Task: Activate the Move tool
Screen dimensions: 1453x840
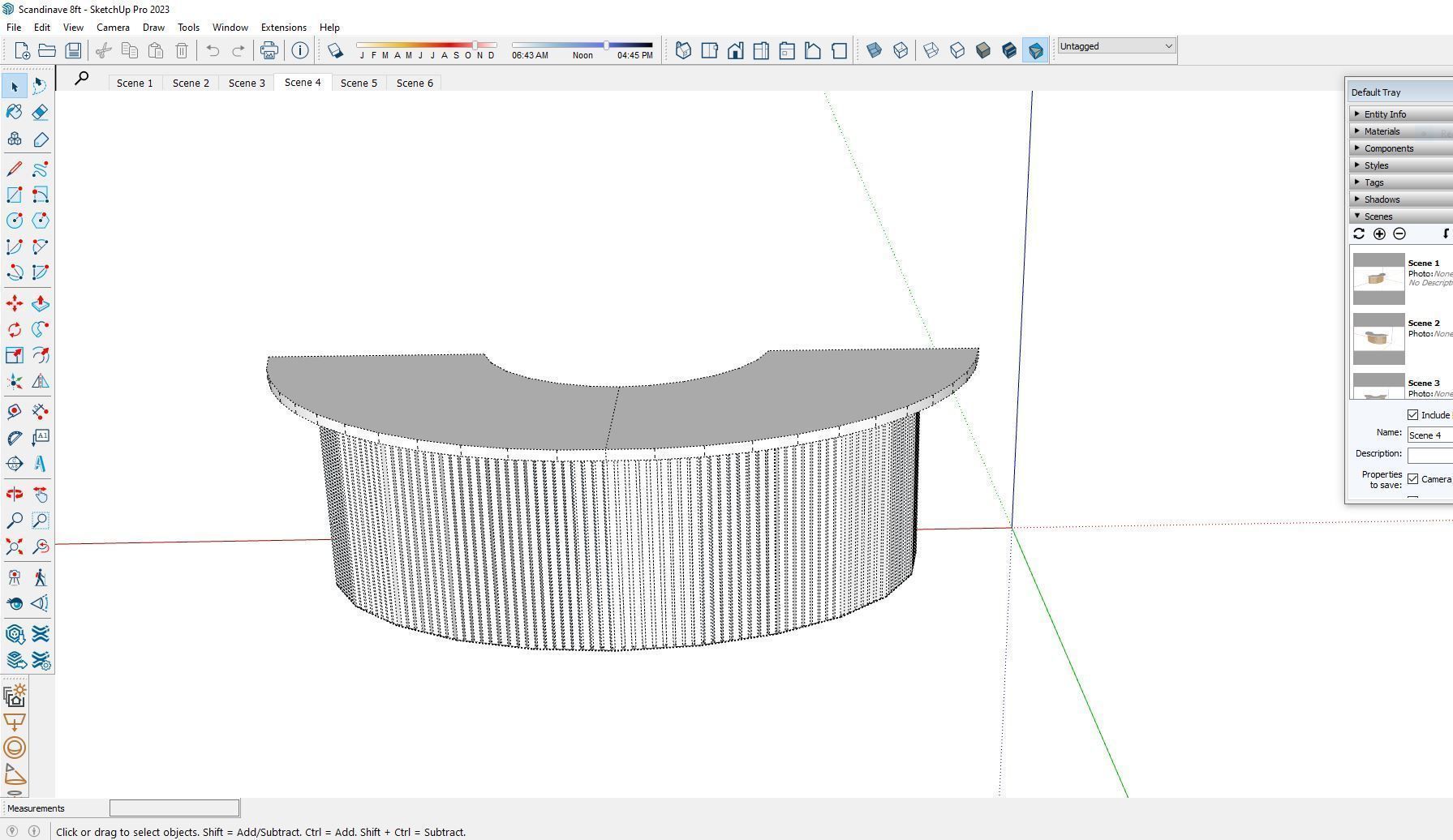Action: 15,303
